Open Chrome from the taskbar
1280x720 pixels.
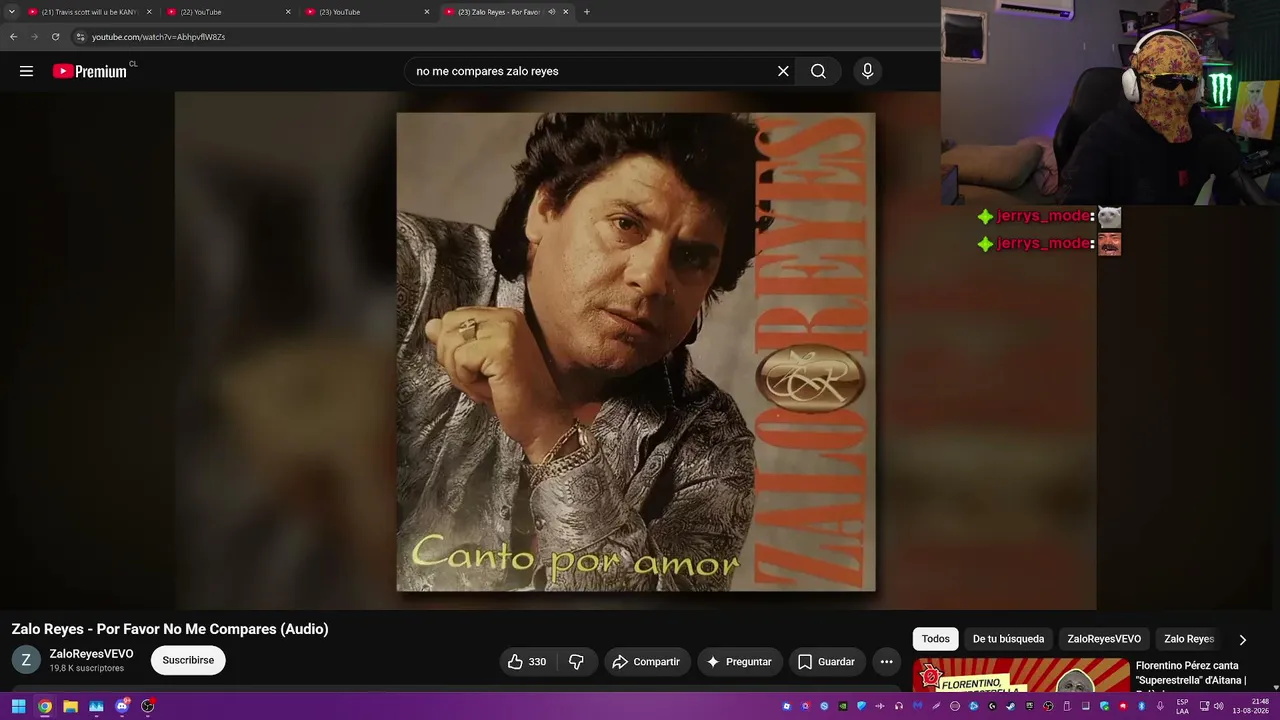[x=45, y=706]
